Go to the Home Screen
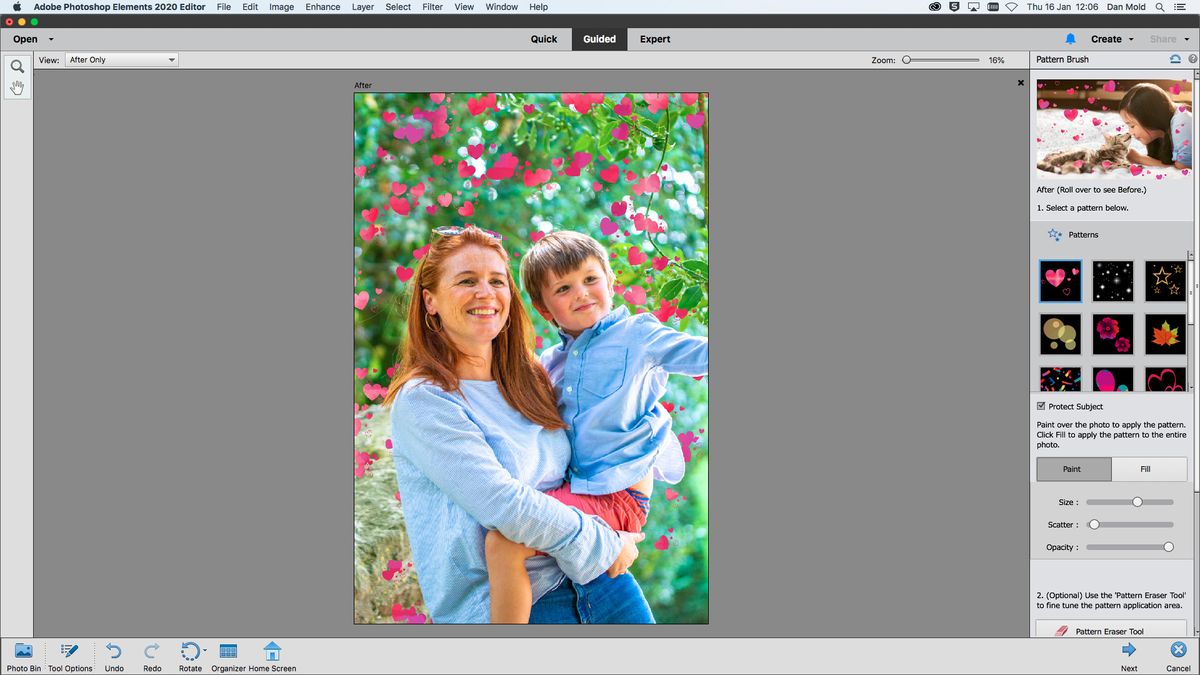 (272, 655)
